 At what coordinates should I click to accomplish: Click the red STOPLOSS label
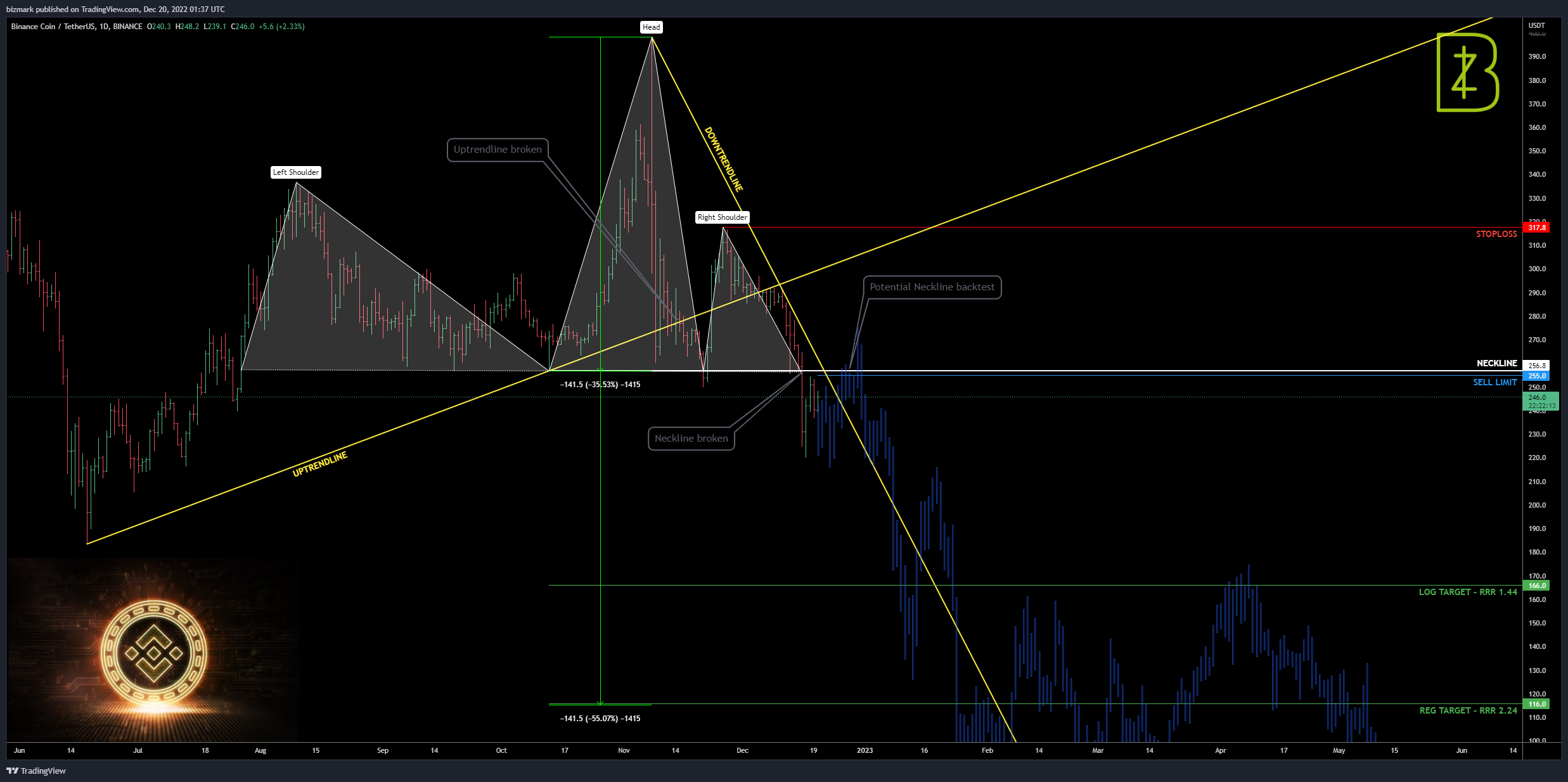[x=1496, y=234]
